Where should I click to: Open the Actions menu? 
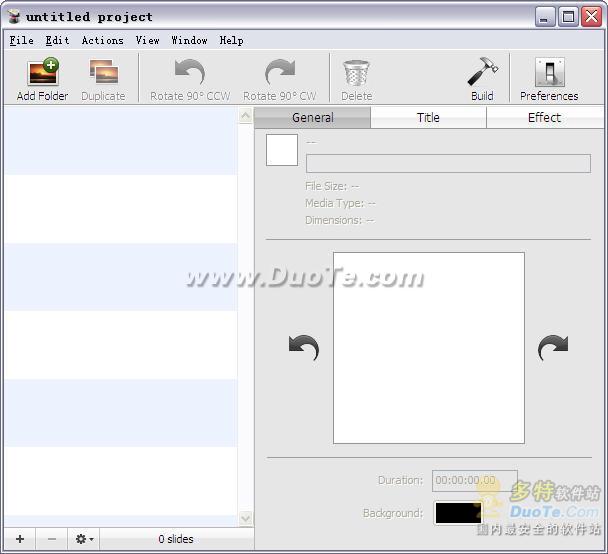click(x=103, y=40)
